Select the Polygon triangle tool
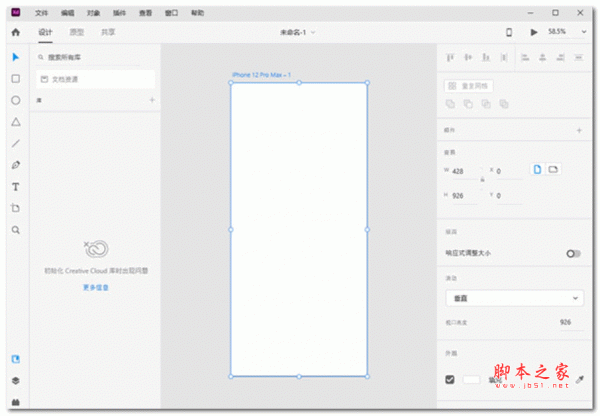This screenshot has width=600, height=416. click(16, 122)
